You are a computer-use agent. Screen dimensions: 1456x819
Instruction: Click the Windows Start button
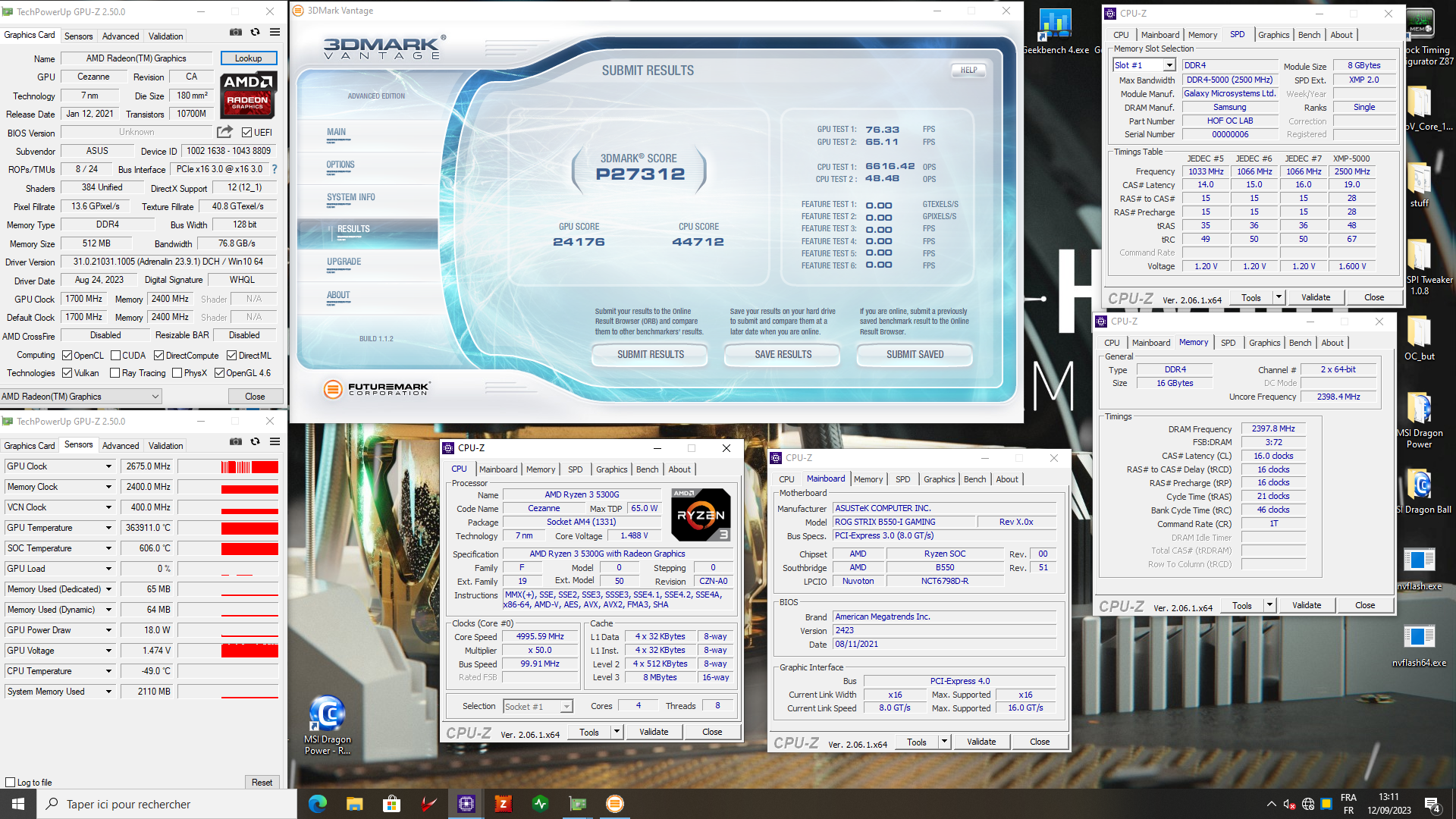(x=18, y=804)
